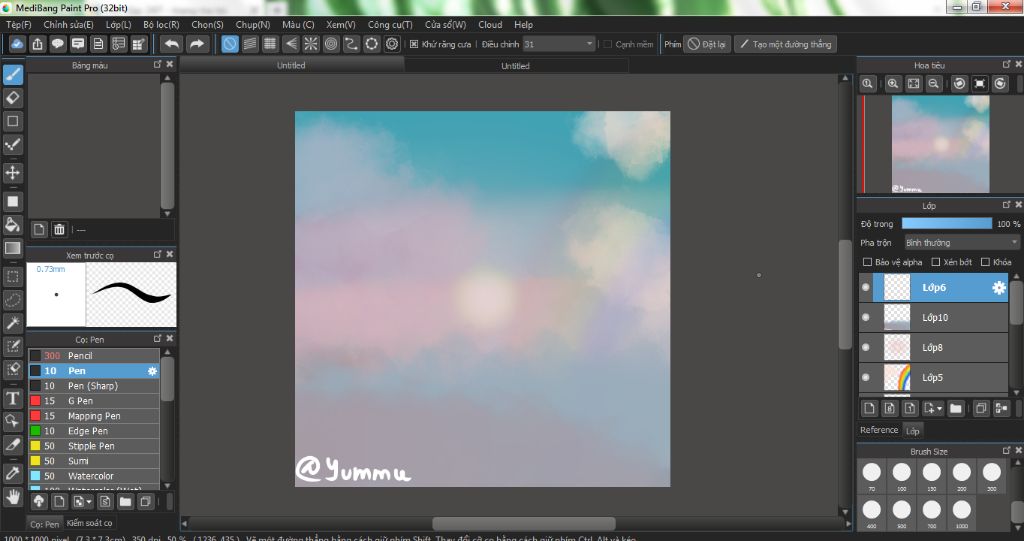The width and height of the screenshot is (1024, 541).
Task: Switch to Kiểm soát cọ tab
Action: 89,523
